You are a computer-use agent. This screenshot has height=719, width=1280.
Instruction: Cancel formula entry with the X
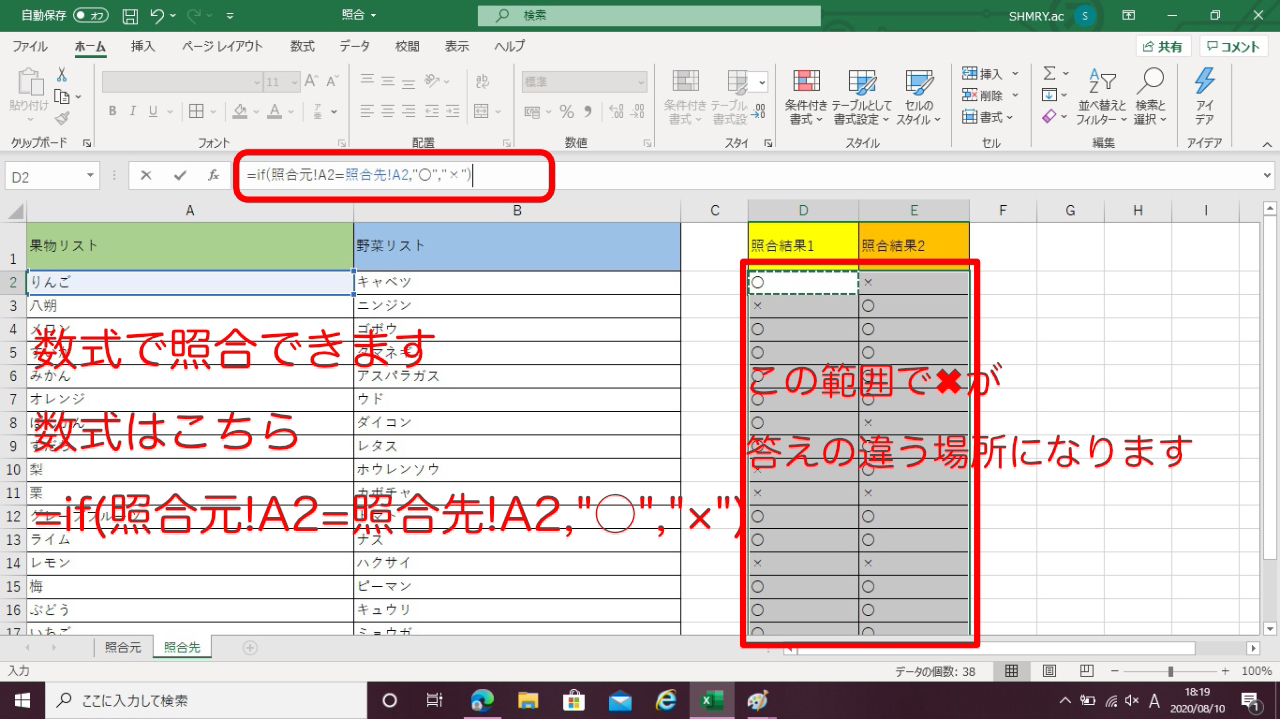[x=146, y=176]
